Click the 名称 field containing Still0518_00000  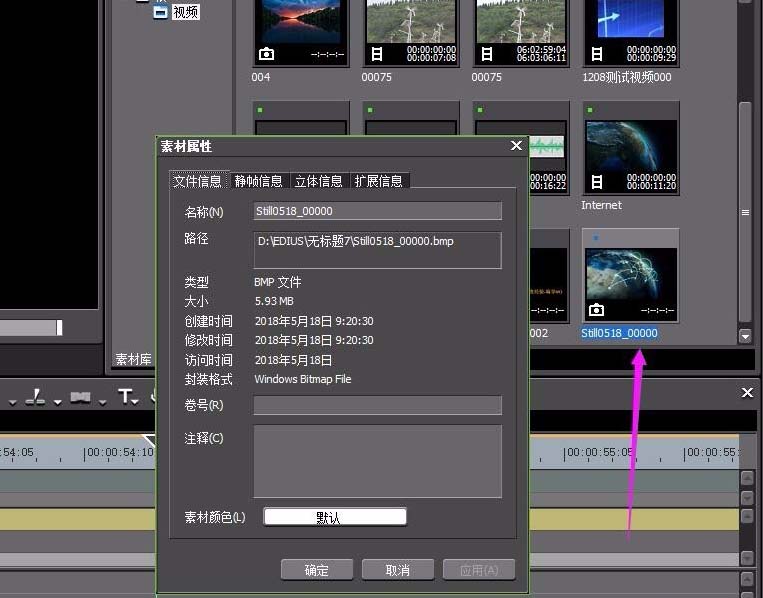(378, 211)
